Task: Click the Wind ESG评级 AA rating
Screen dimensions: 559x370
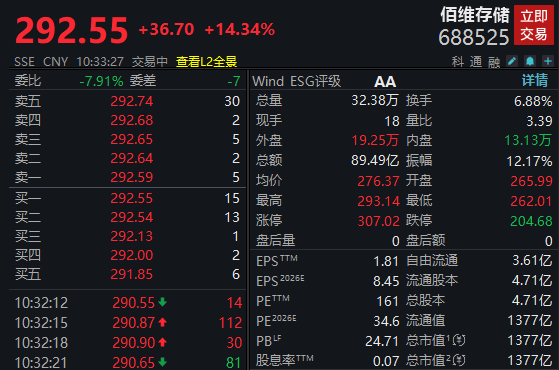Action: click(x=385, y=82)
